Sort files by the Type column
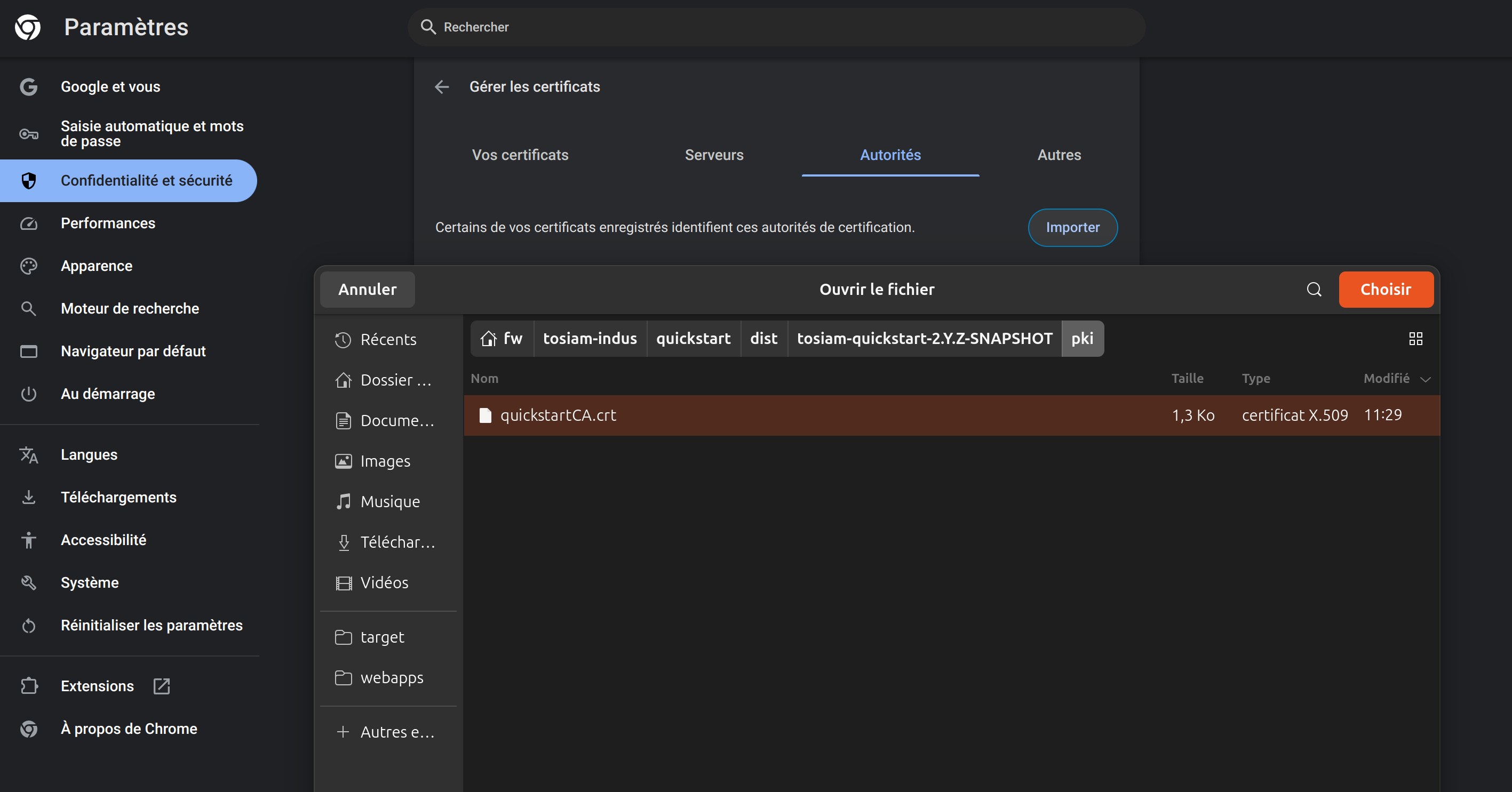 tap(1255, 379)
